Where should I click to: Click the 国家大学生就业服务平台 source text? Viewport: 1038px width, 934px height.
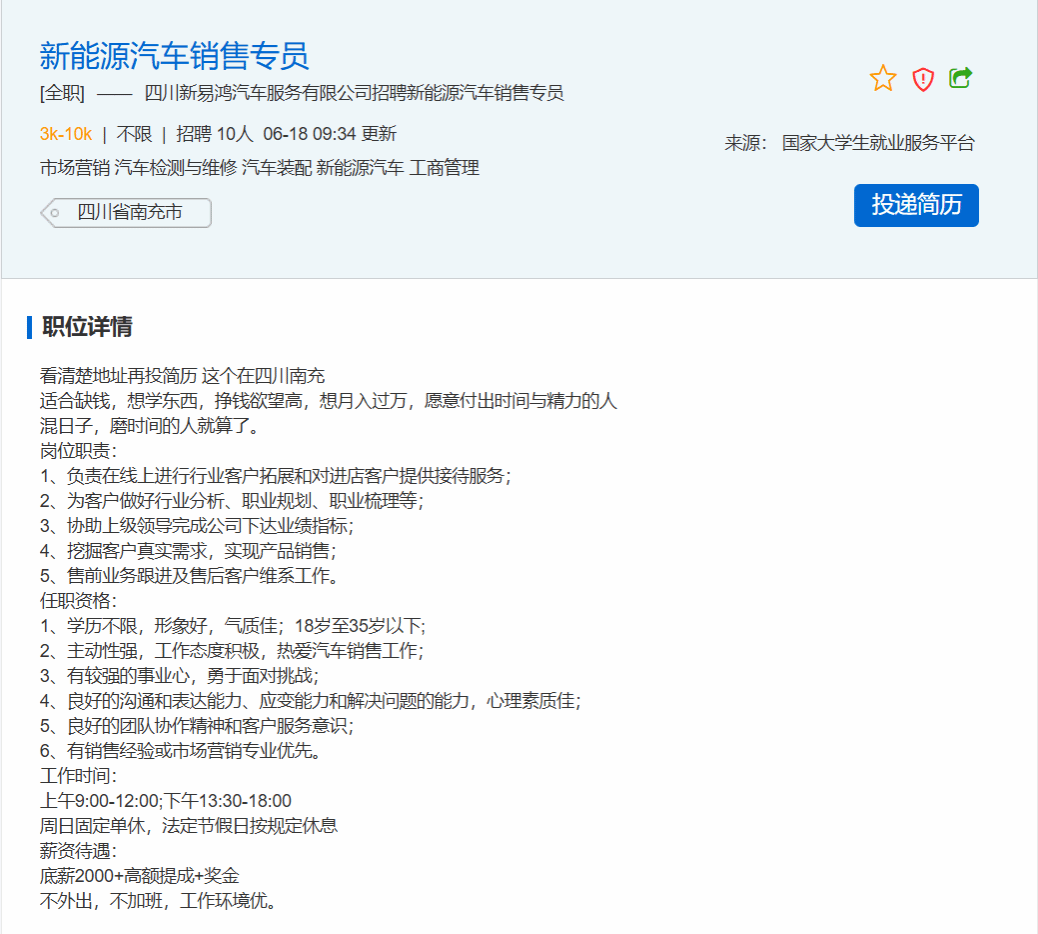878,143
